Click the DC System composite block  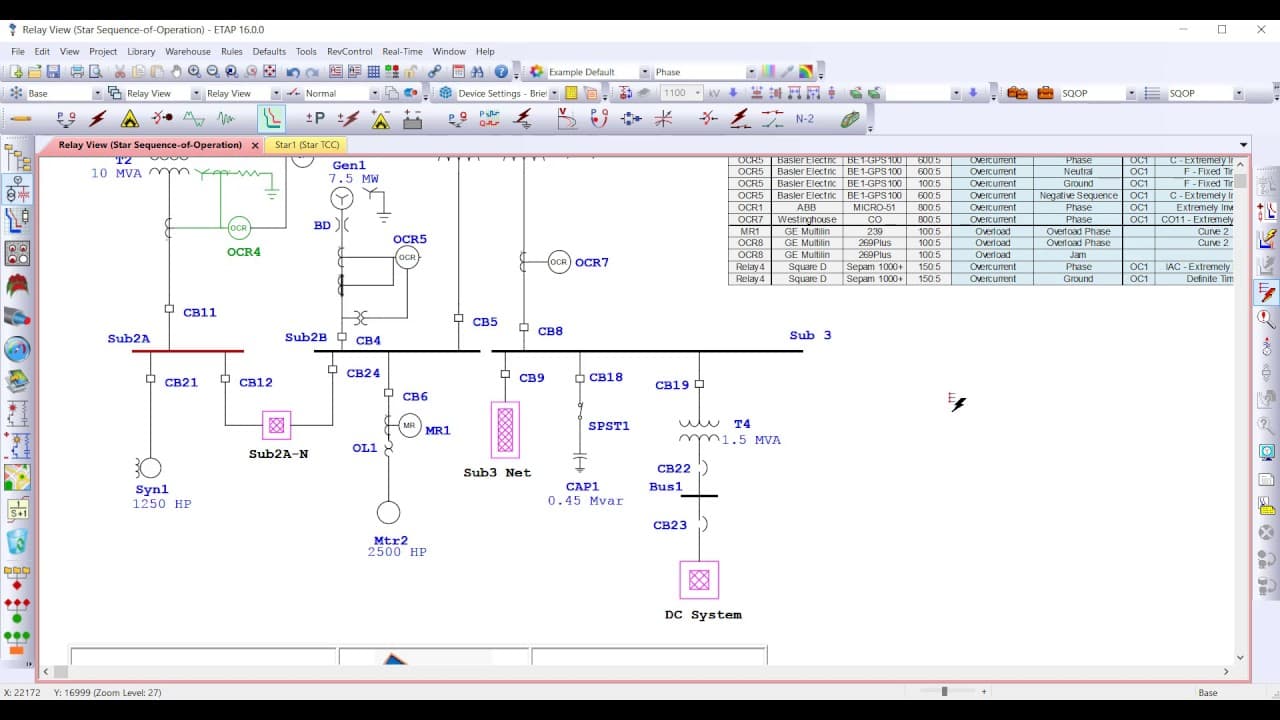tap(699, 580)
